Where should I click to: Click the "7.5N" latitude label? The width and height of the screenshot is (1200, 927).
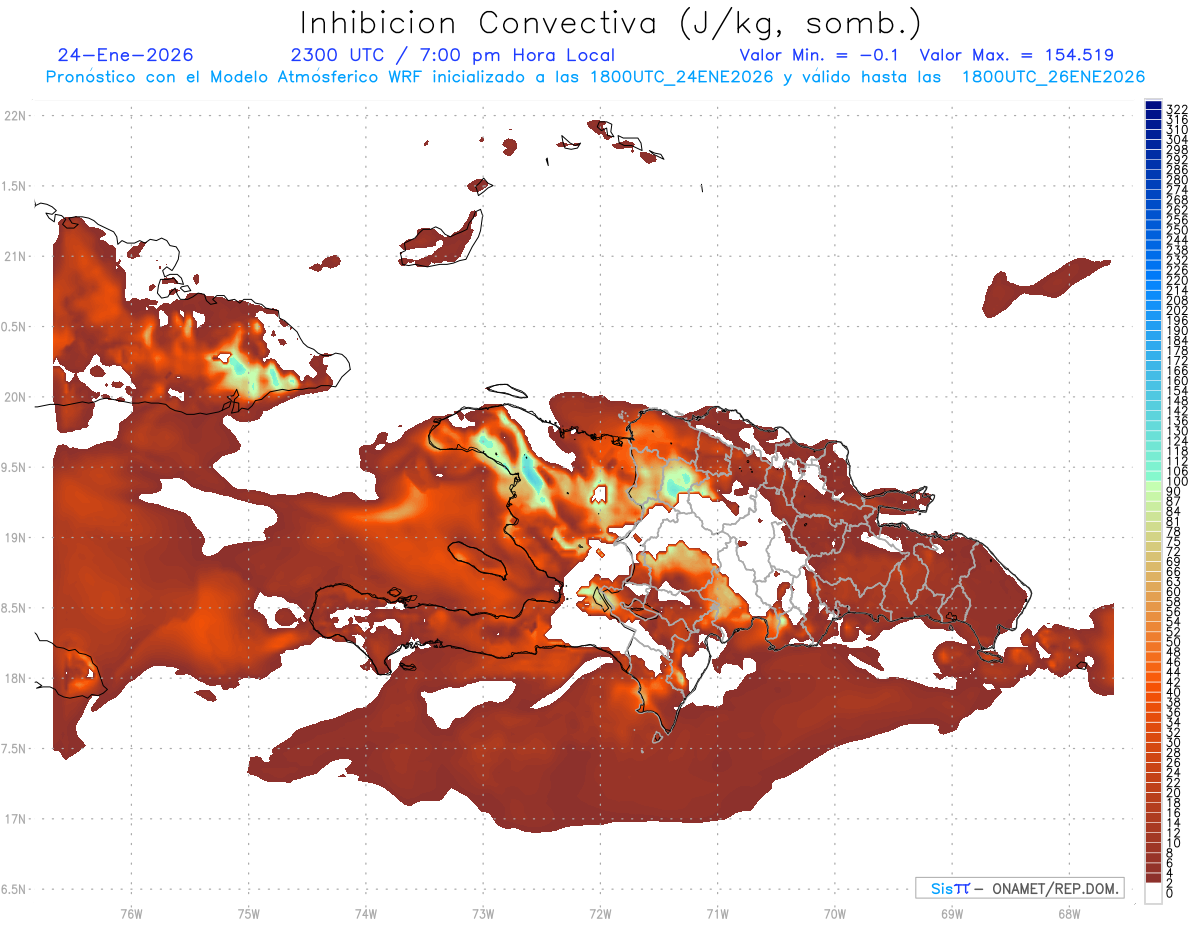pos(14,749)
